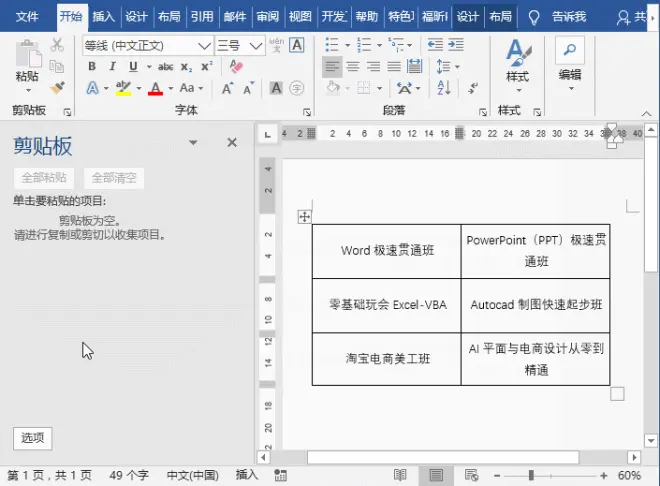Image resolution: width=660 pixels, height=486 pixels.
Task: Align text right
Action: point(373,66)
